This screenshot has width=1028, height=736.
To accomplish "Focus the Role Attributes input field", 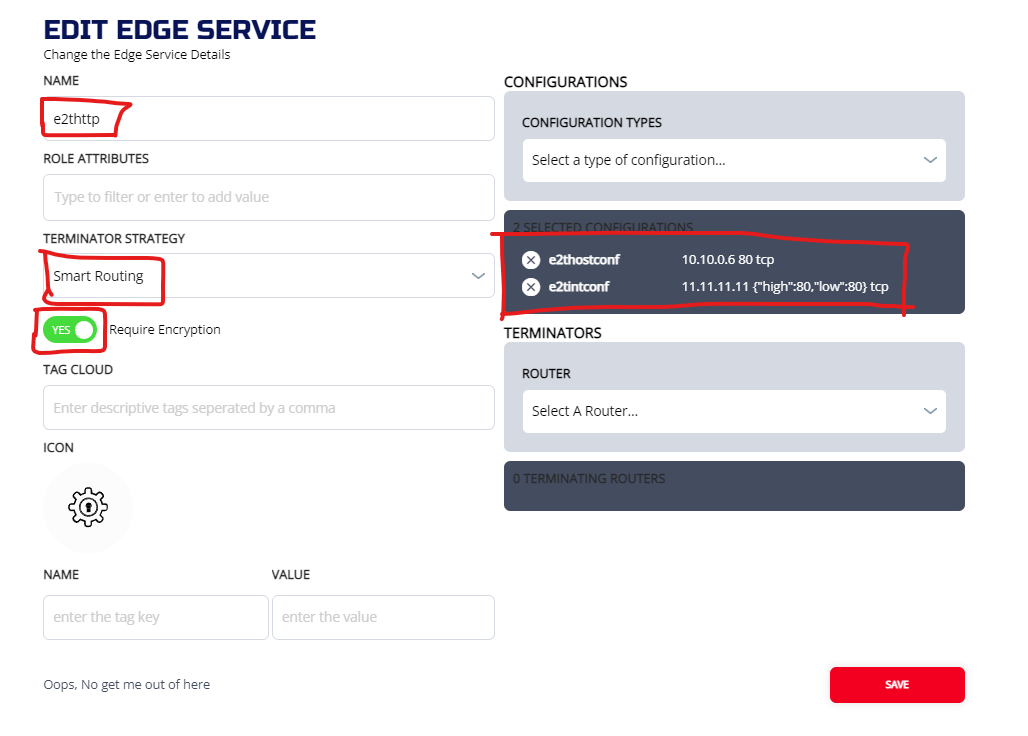I will click(268, 197).
